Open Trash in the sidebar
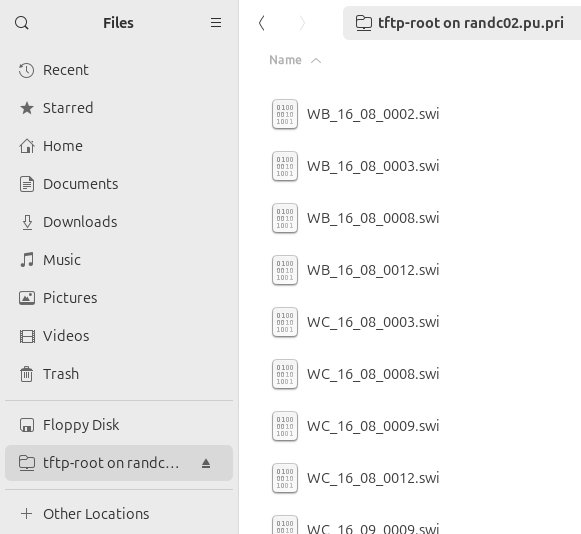The height and width of the screenshot is (534, 581). coord(119,374)
